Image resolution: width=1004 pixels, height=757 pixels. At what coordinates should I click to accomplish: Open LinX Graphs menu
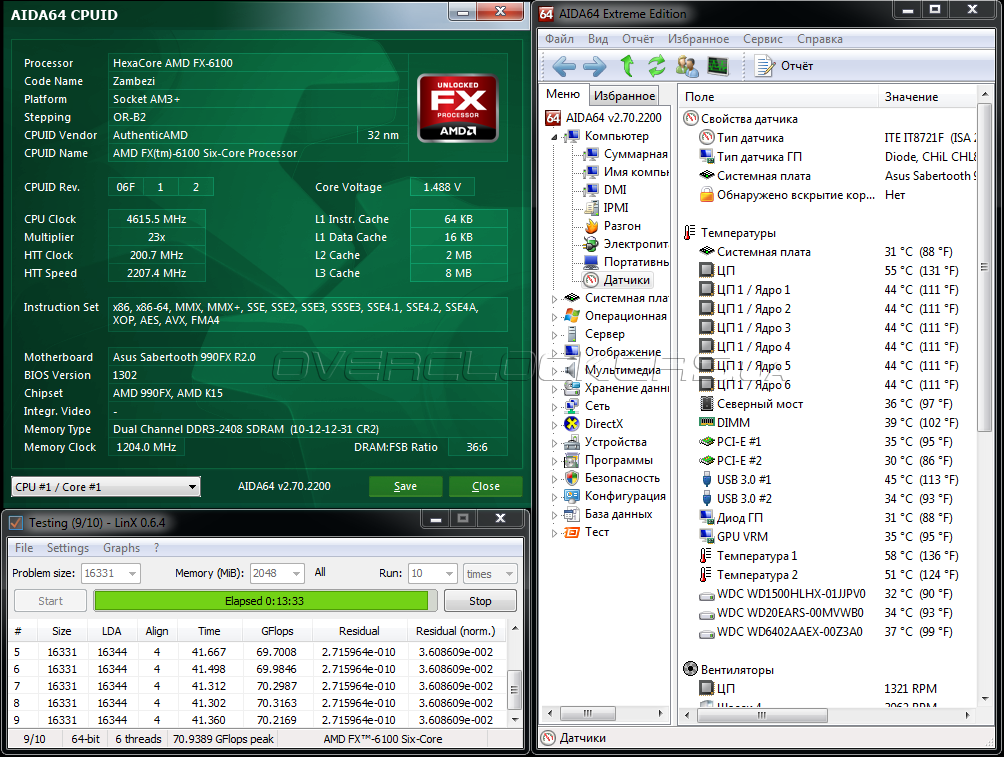pos(121,548)
